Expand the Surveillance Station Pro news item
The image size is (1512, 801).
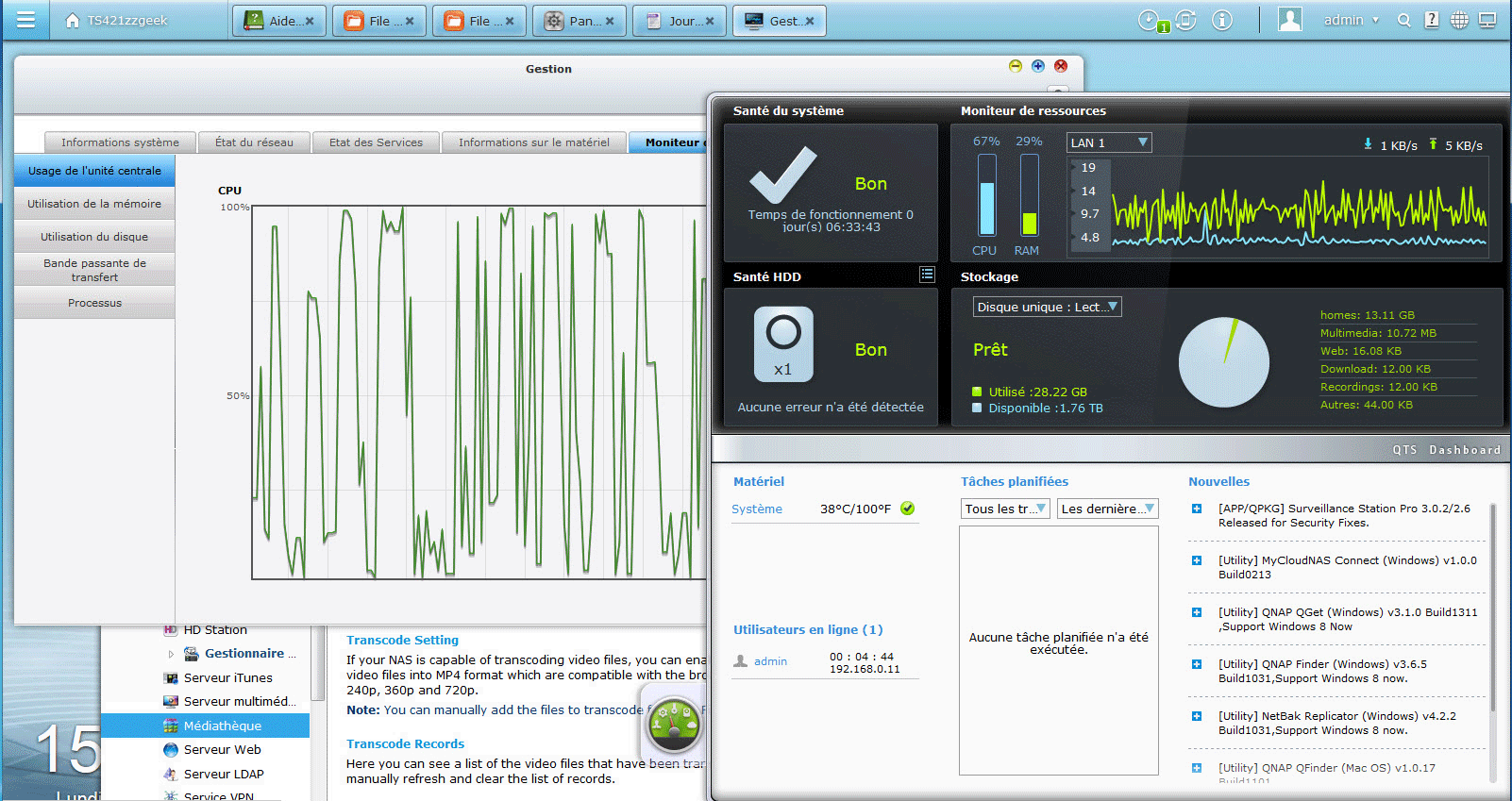tap(1197, 509)
